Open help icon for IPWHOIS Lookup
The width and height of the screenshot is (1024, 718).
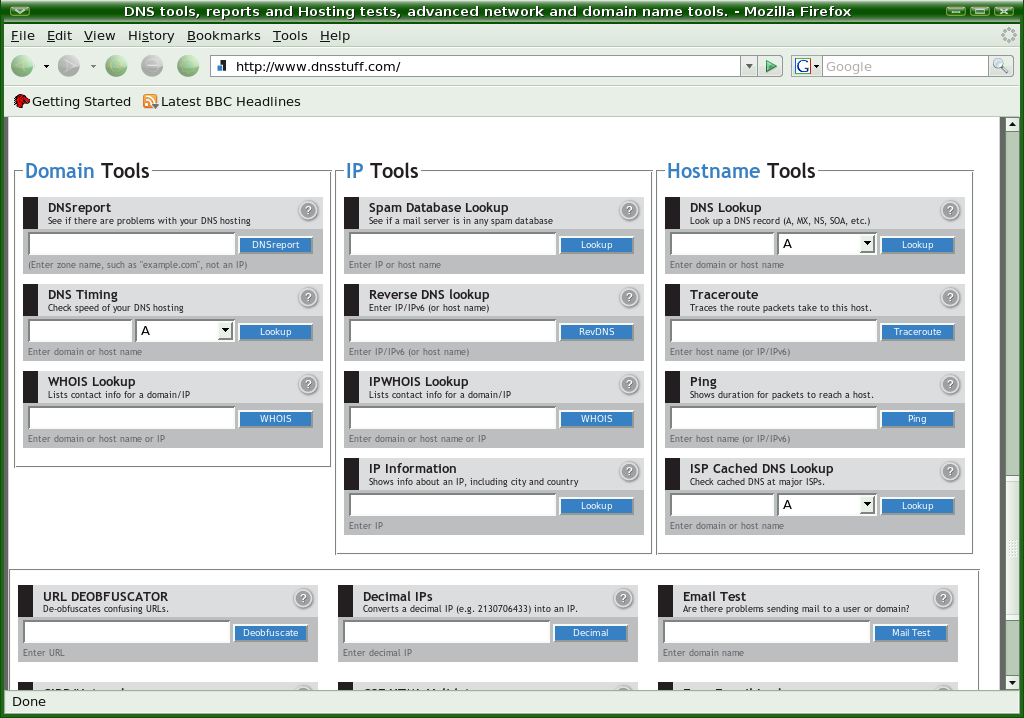click(x=629, y=384)
